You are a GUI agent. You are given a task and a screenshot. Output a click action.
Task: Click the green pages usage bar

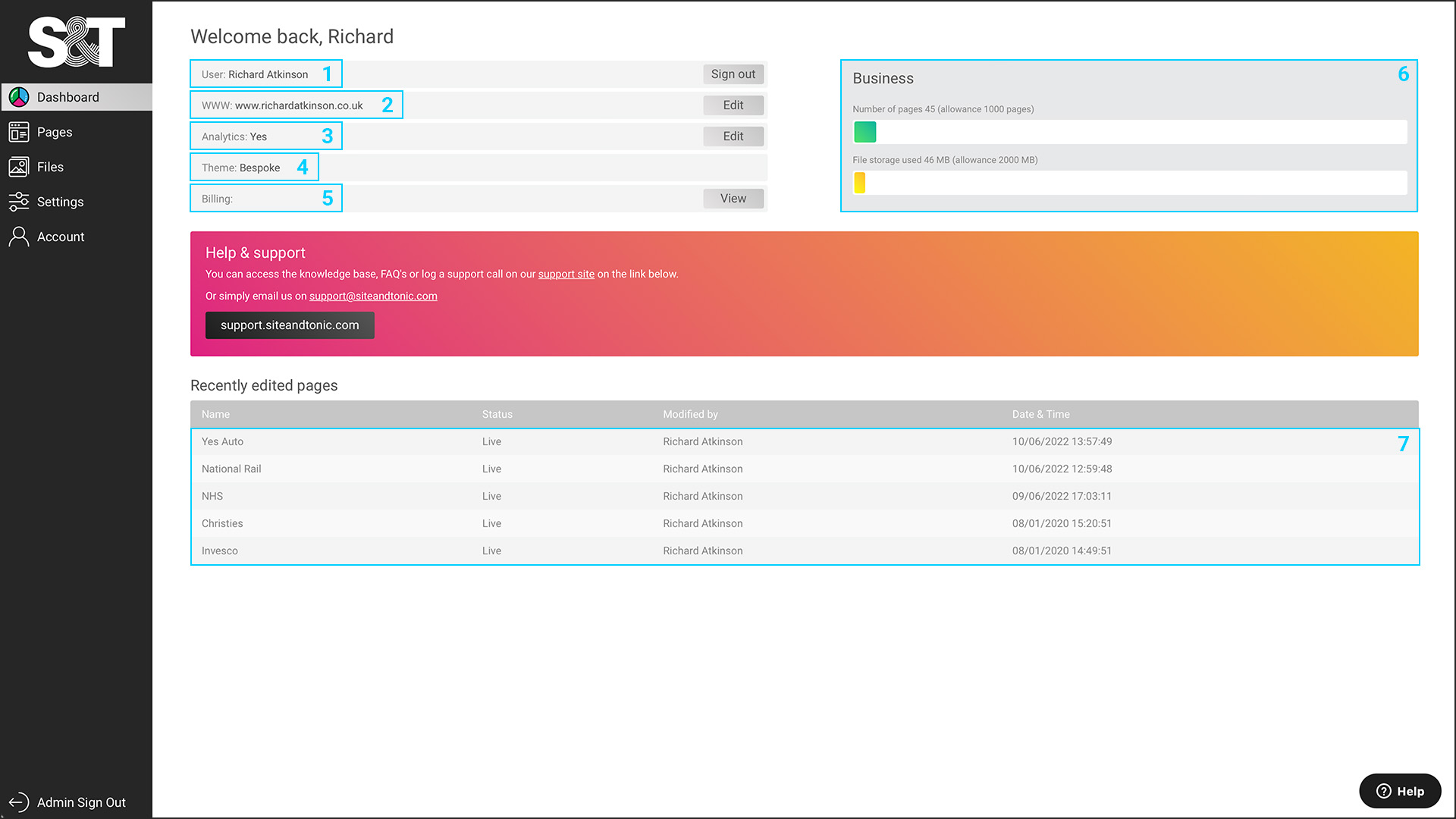[864, 132]
